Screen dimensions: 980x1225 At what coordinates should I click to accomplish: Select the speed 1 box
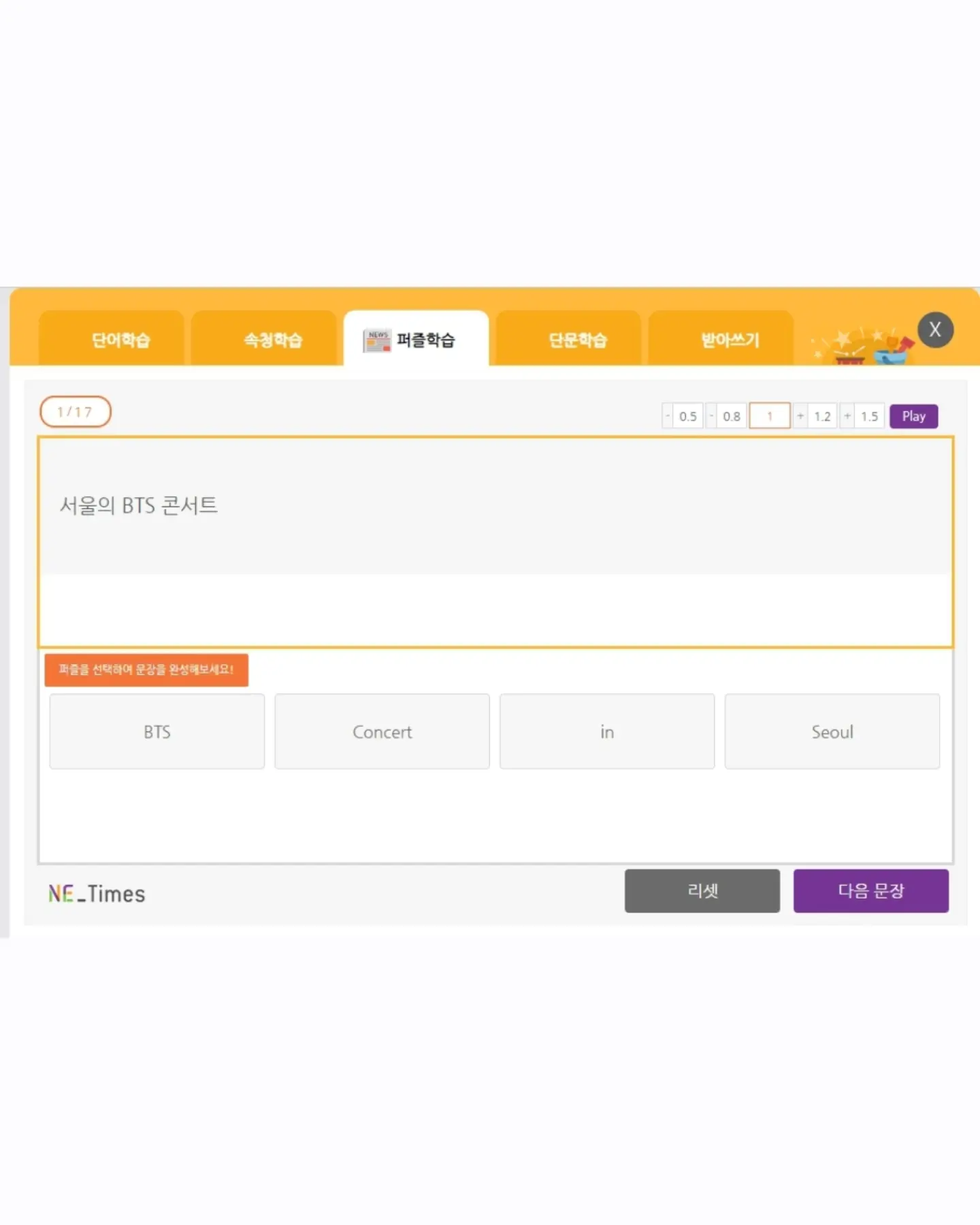[770, 416]
